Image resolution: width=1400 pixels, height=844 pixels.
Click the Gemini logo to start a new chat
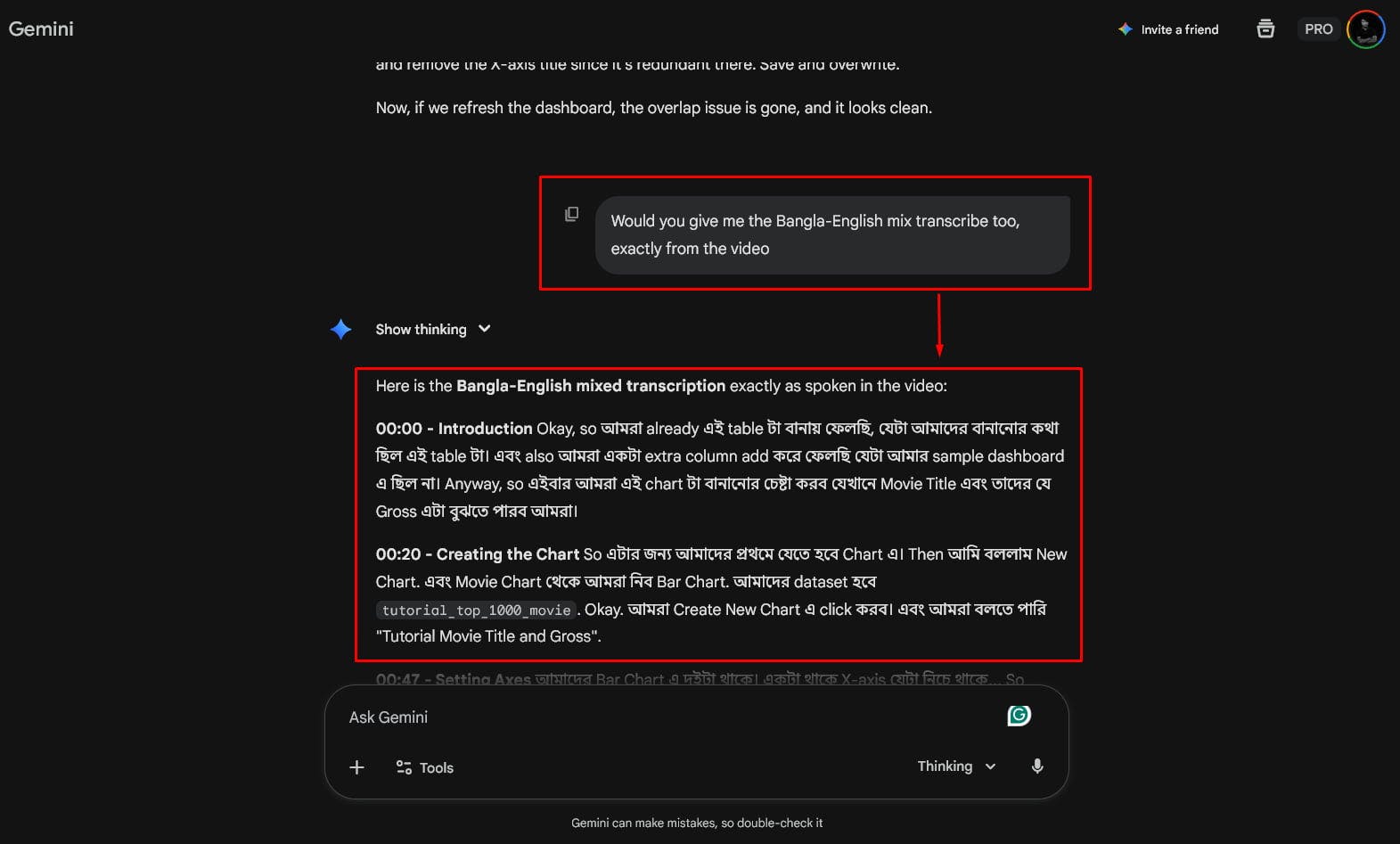[x=41, y=28]
